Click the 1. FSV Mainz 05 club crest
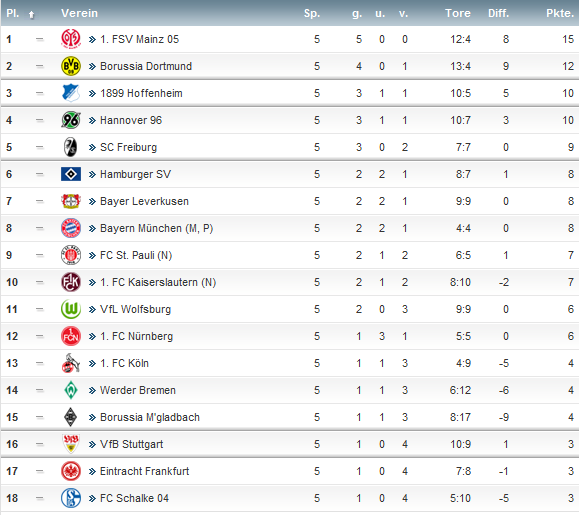The width and height of the screenshot is (579, 515). (71, 39)
